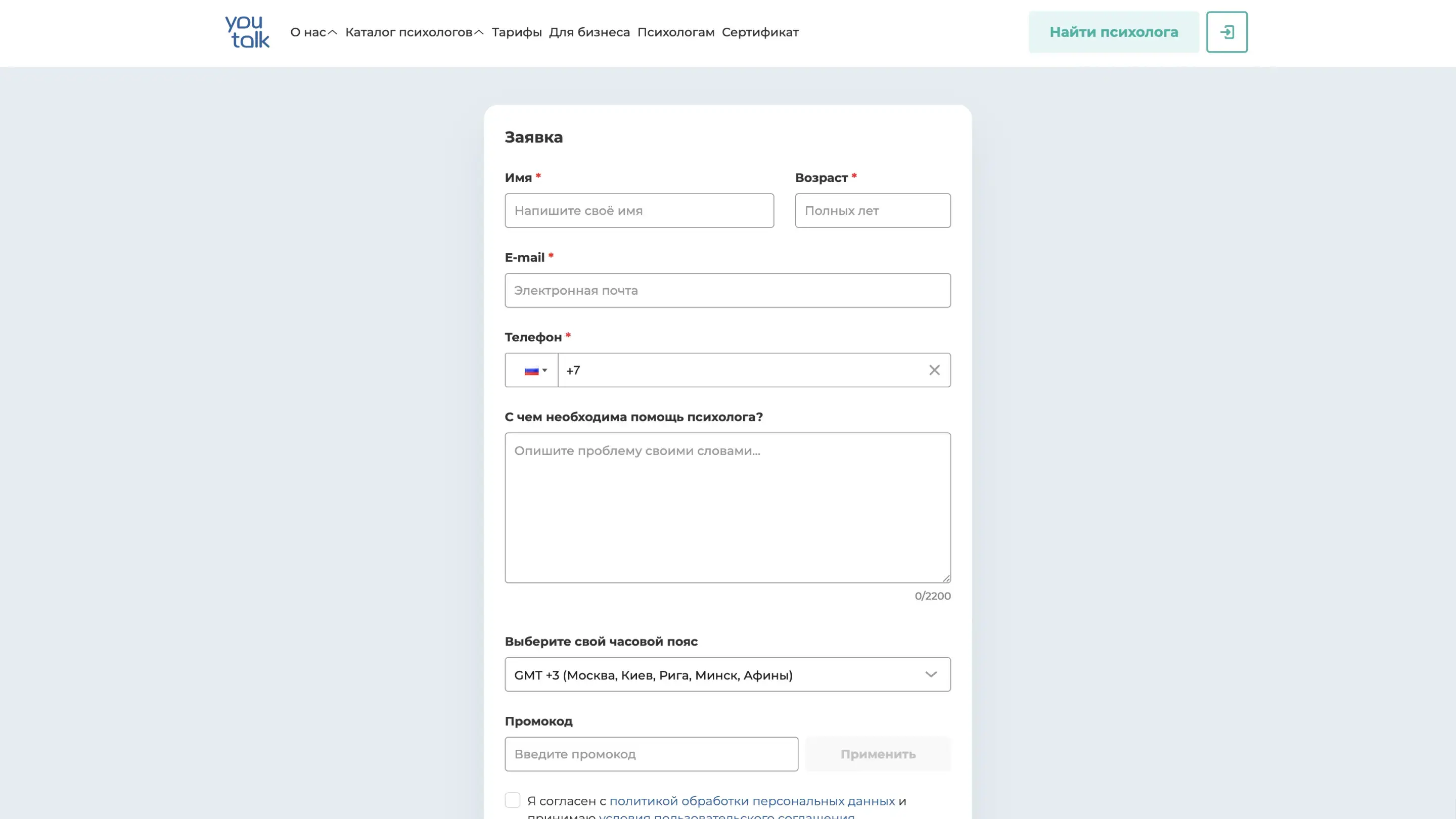
Task: Click the YouTalk logo
Action: click(247, 32)
